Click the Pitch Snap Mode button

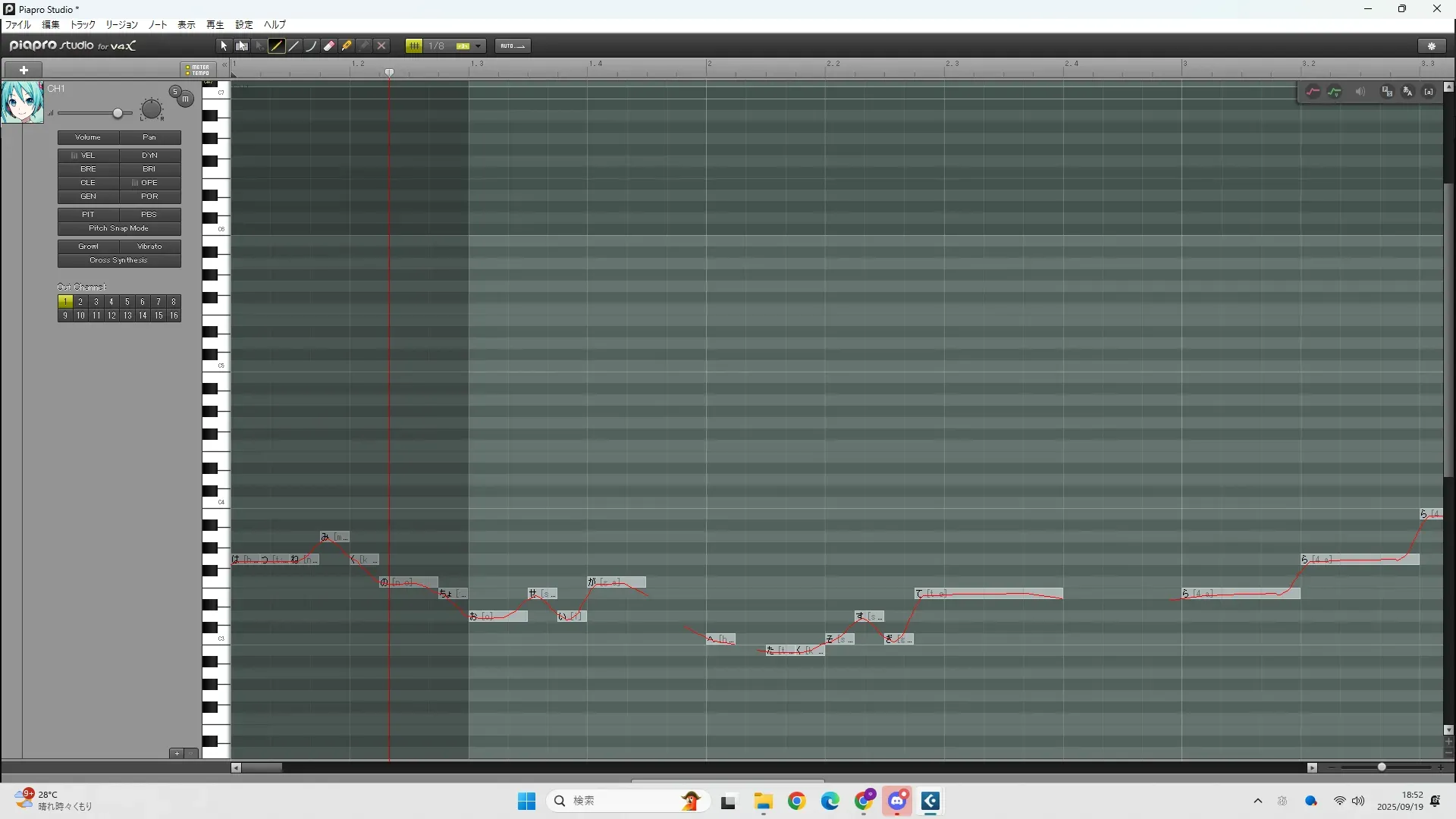[119, 228]
